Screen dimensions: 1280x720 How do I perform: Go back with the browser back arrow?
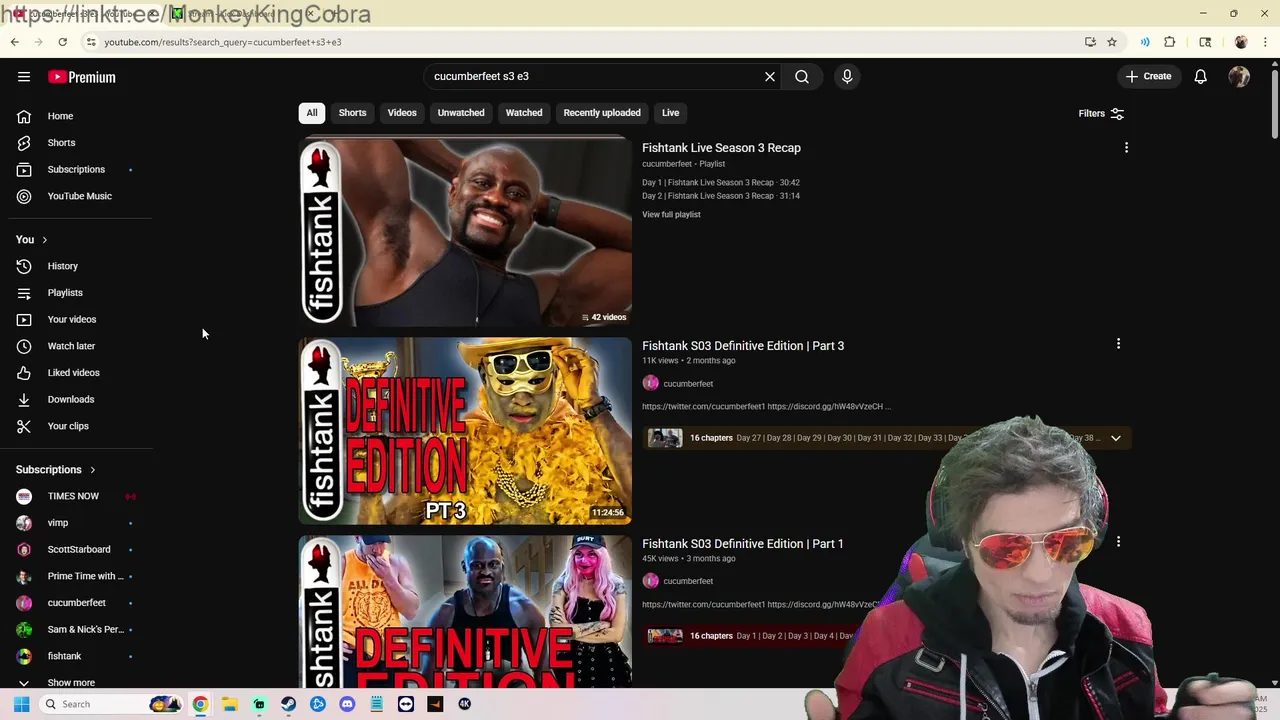pyautogui.click(x=14, y=42)
